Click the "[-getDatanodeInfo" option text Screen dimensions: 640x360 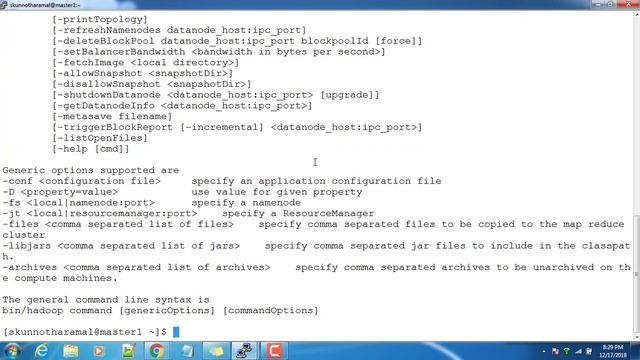(103, 106)
